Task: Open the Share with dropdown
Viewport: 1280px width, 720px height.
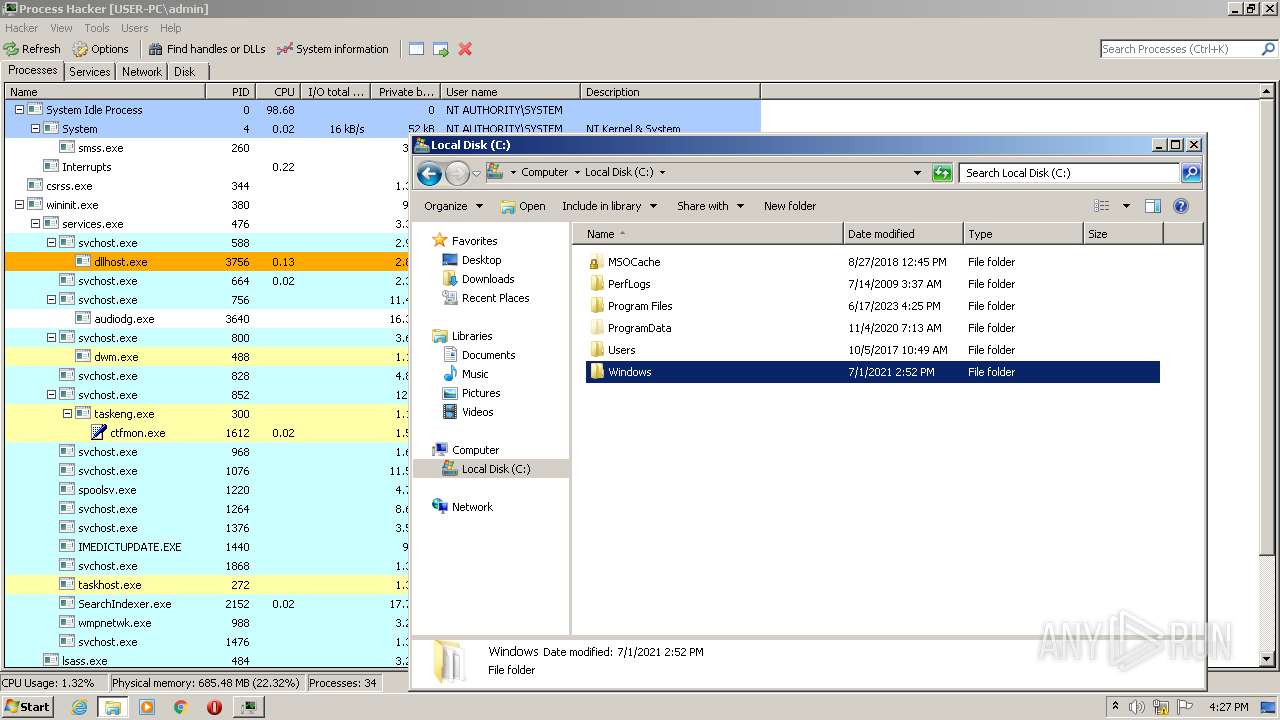Action: (710, 206)
